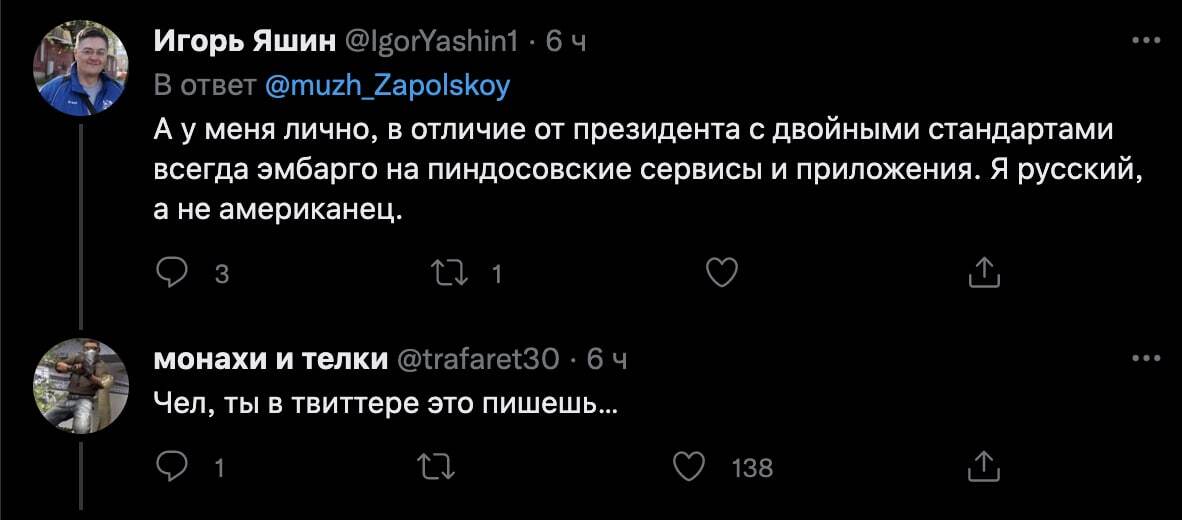
Task: Open the @muzh_Zapolskoy mention link
Action: tap(387, 87)
